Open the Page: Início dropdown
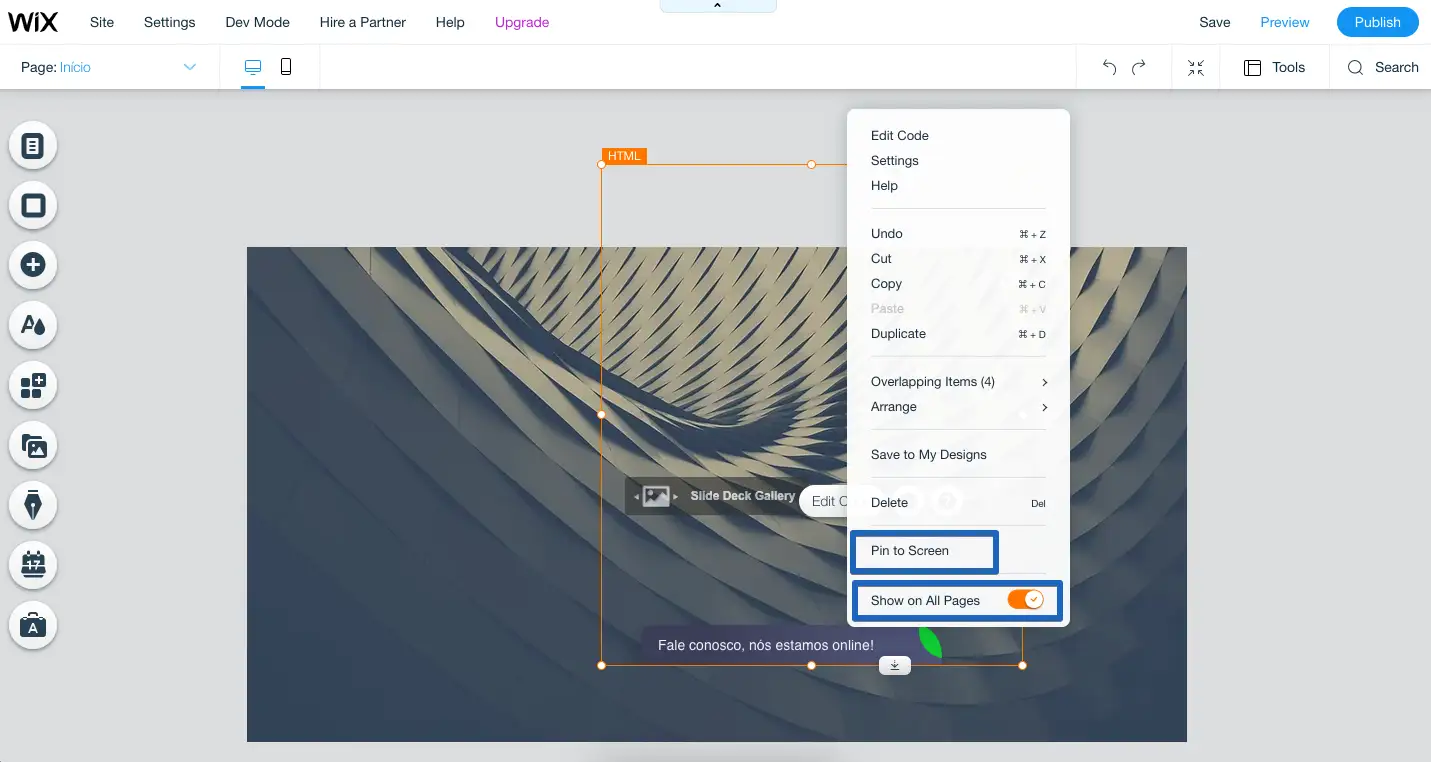The height and width of the screenshot is (762, 1431). 109,67
